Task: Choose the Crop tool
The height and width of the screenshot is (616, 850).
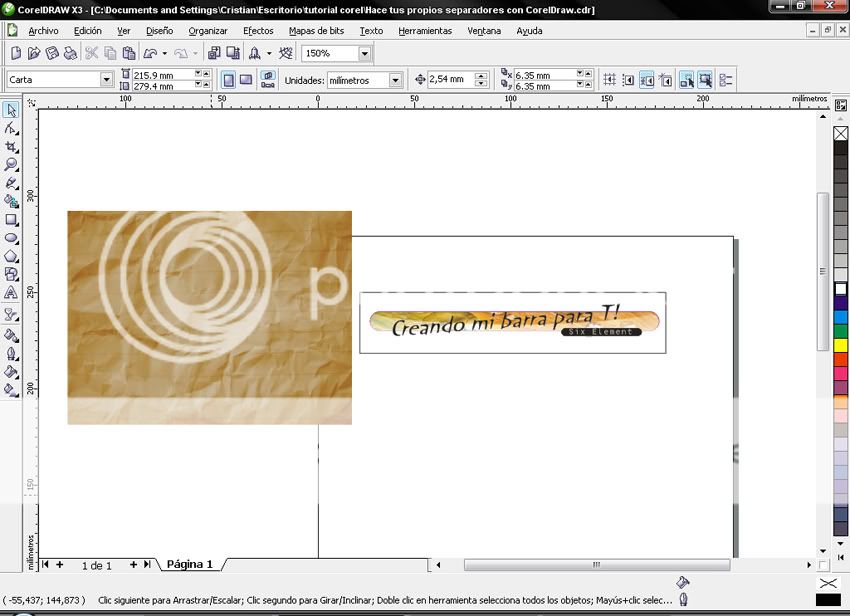Action: (x=11, y=147)
